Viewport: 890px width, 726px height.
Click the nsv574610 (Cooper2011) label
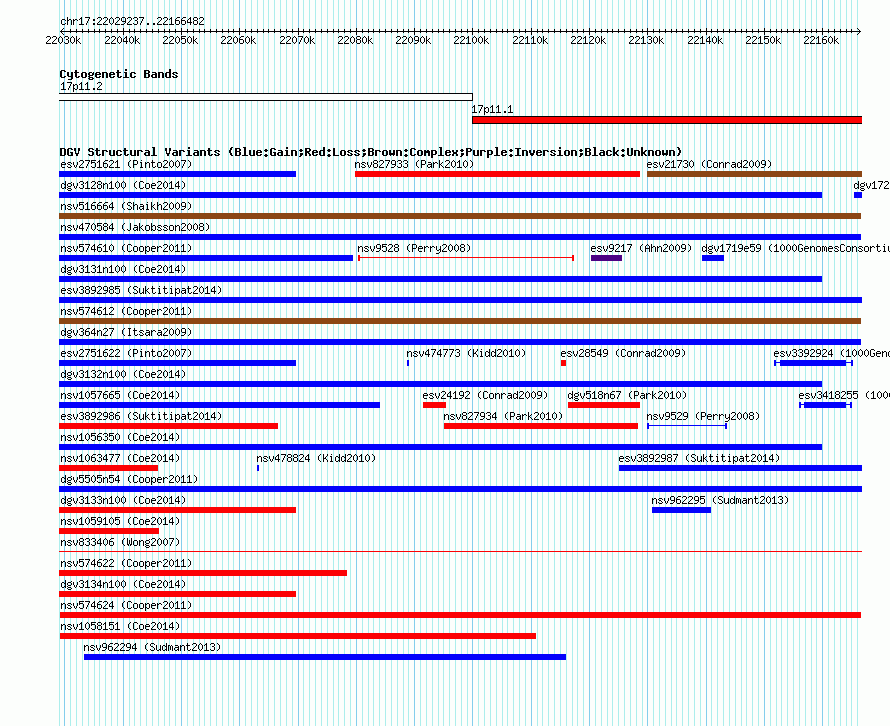tap(126, 248)
